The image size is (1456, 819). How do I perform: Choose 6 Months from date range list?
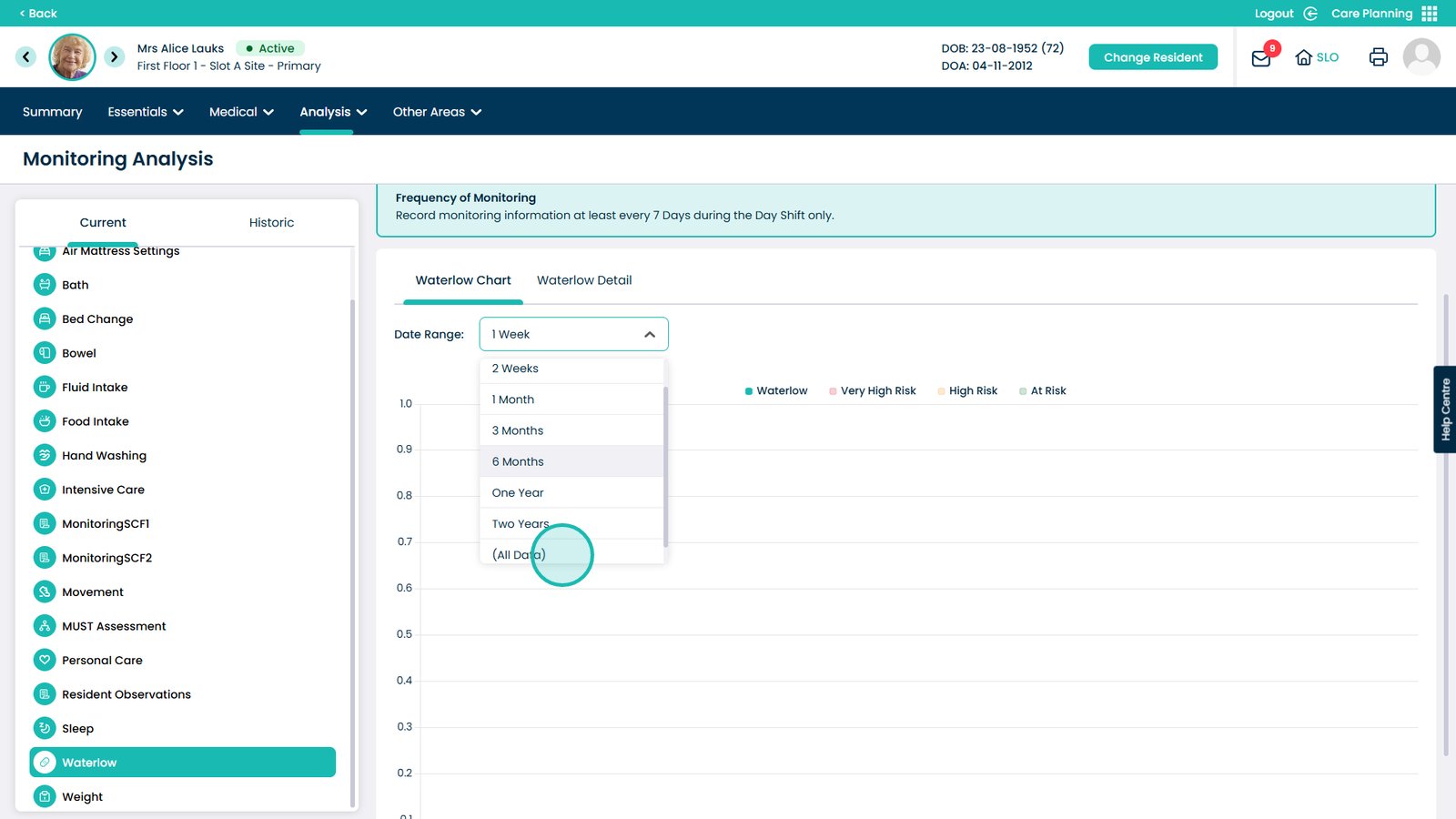coord(518,462)
